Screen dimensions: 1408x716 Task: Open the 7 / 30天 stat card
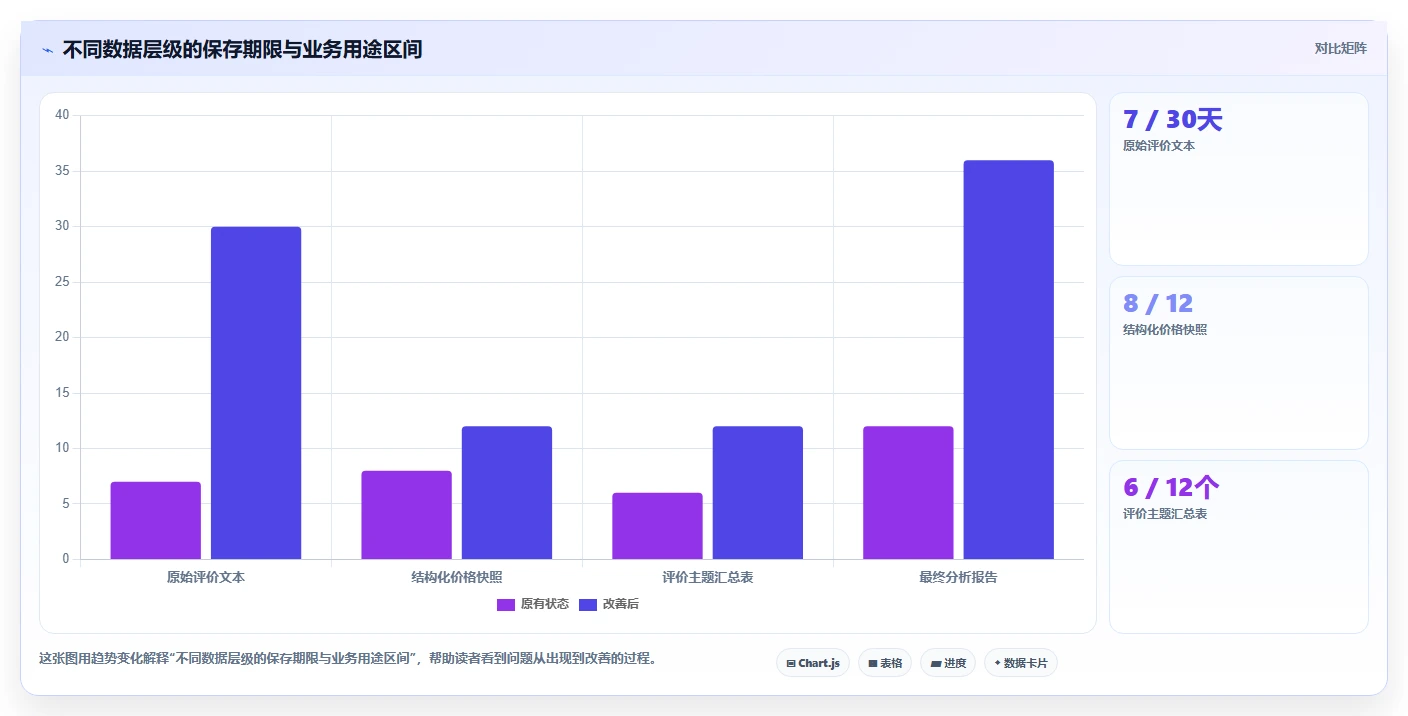[x=1239, y=179]
